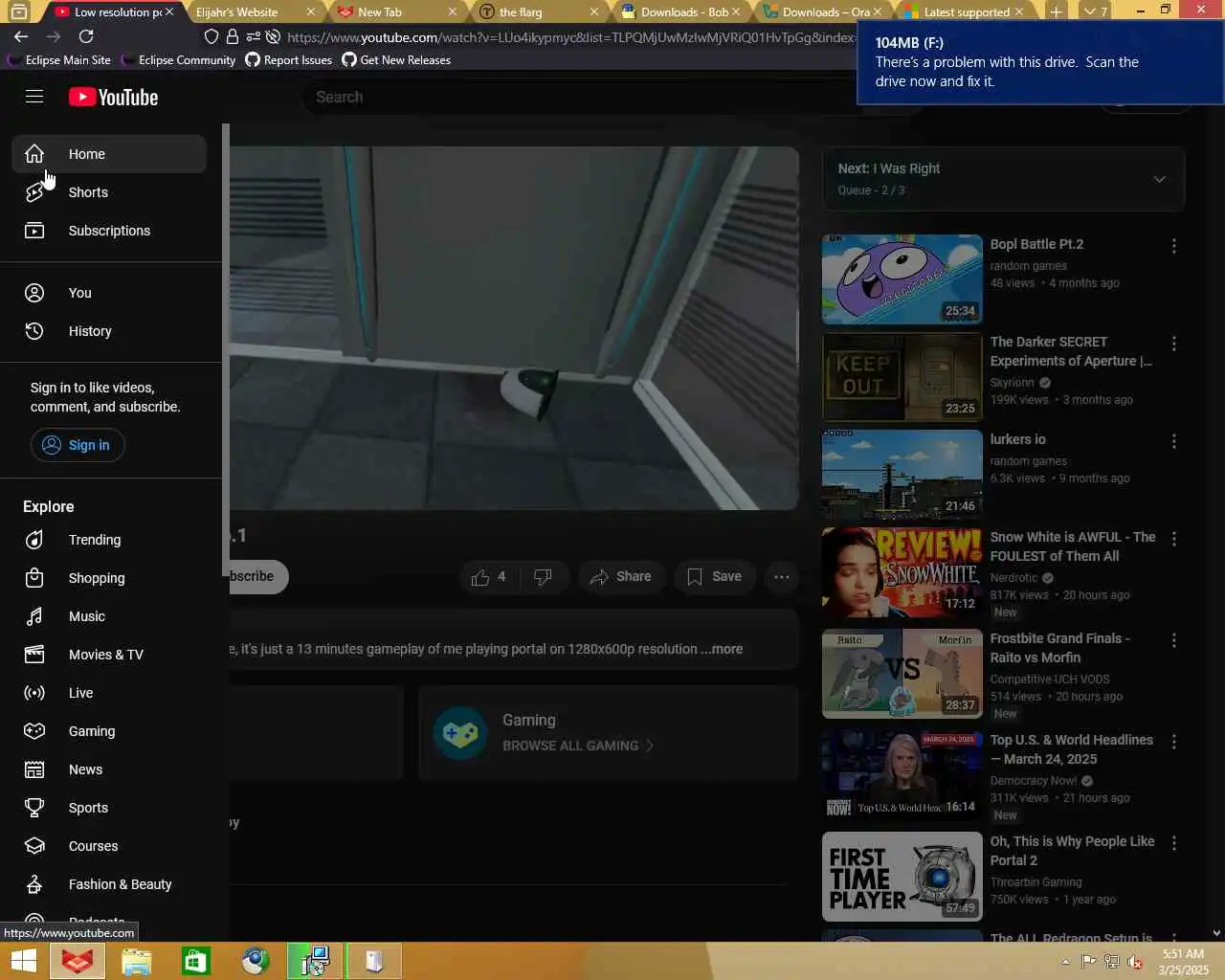List all tabs dropdown

click(x=1095, y=11)
